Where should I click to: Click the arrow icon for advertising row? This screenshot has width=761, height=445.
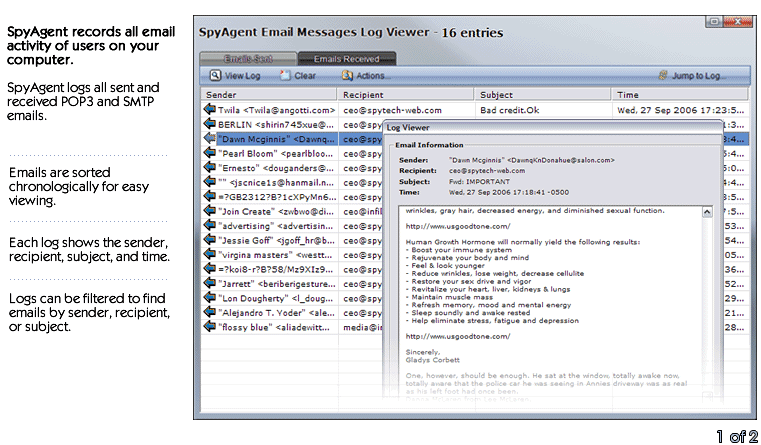pos(210,226)
